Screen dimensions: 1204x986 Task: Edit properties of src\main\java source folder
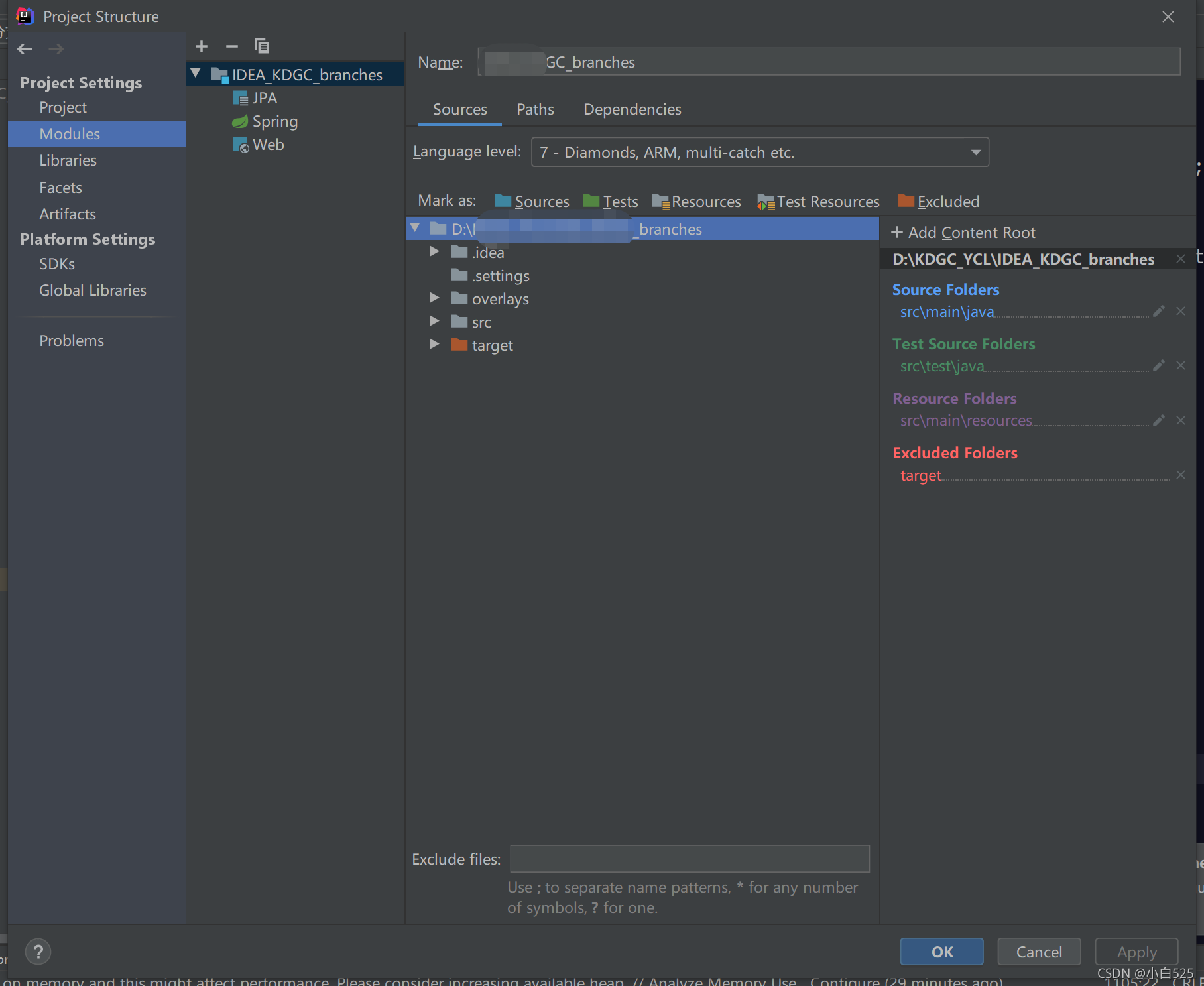point(1159,311)
